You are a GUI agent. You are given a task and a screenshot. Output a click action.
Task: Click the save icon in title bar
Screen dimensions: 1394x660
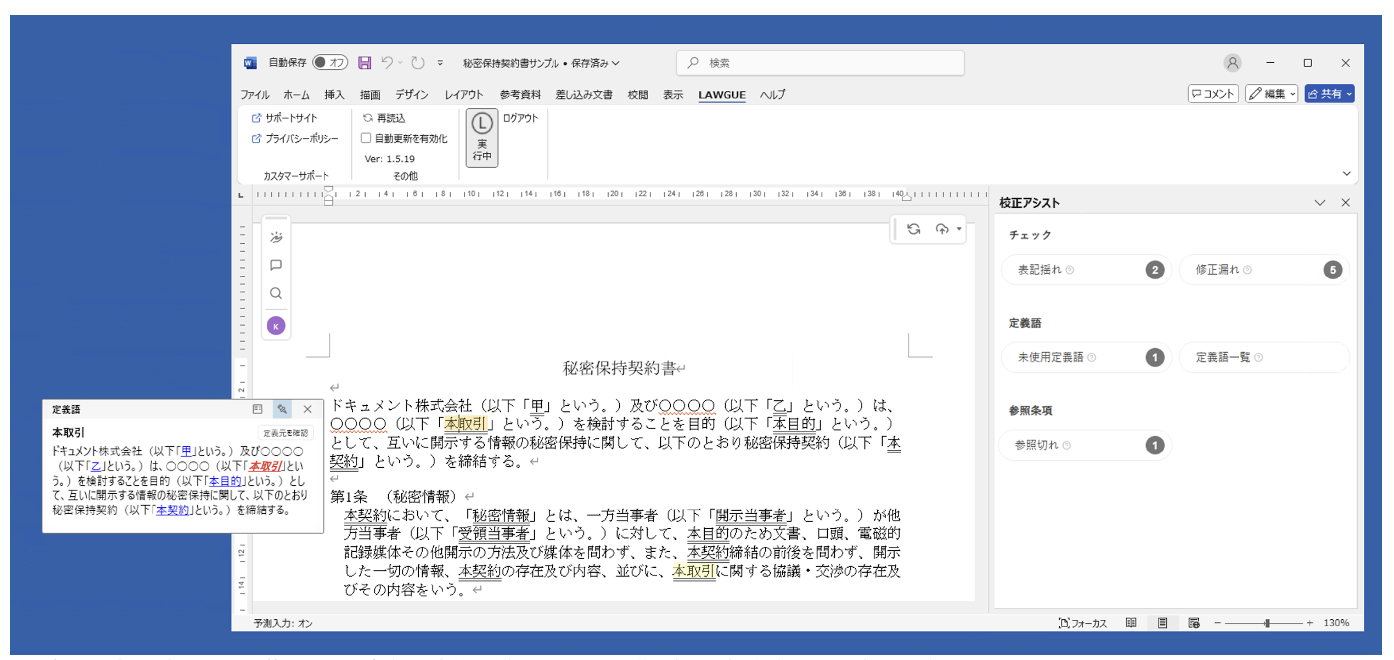coord(364,63)
